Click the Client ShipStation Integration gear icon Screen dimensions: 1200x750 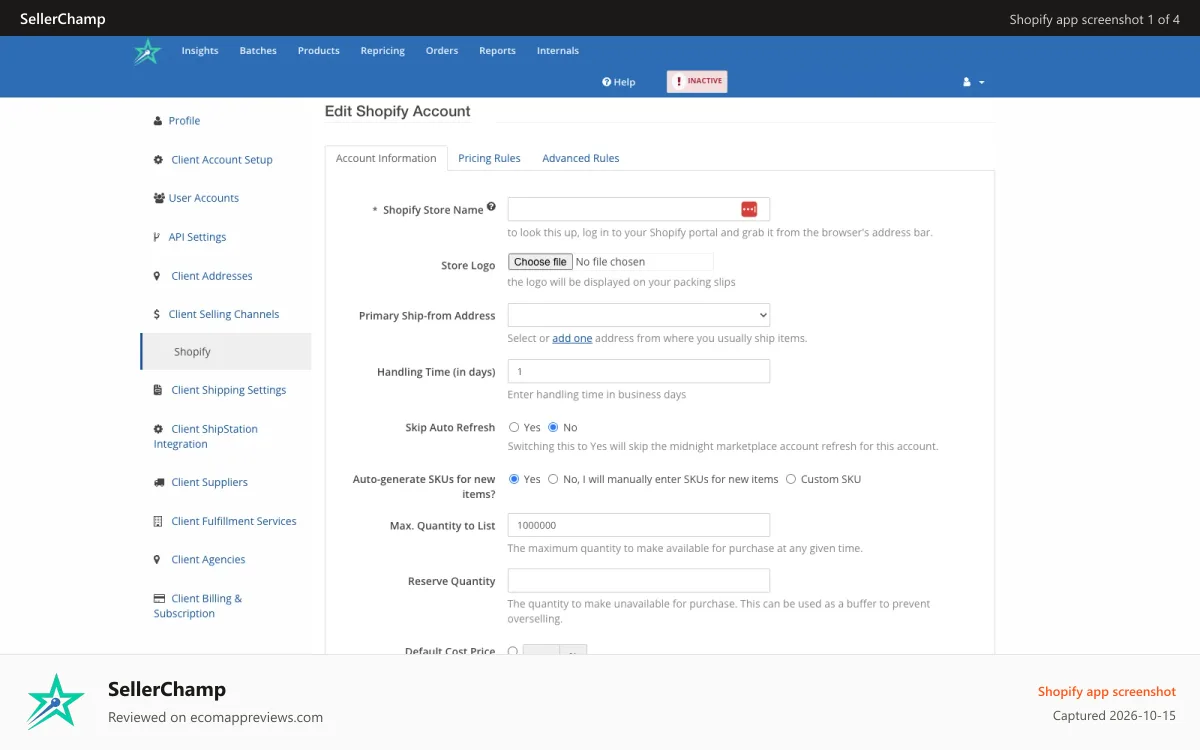pos(158,429)
